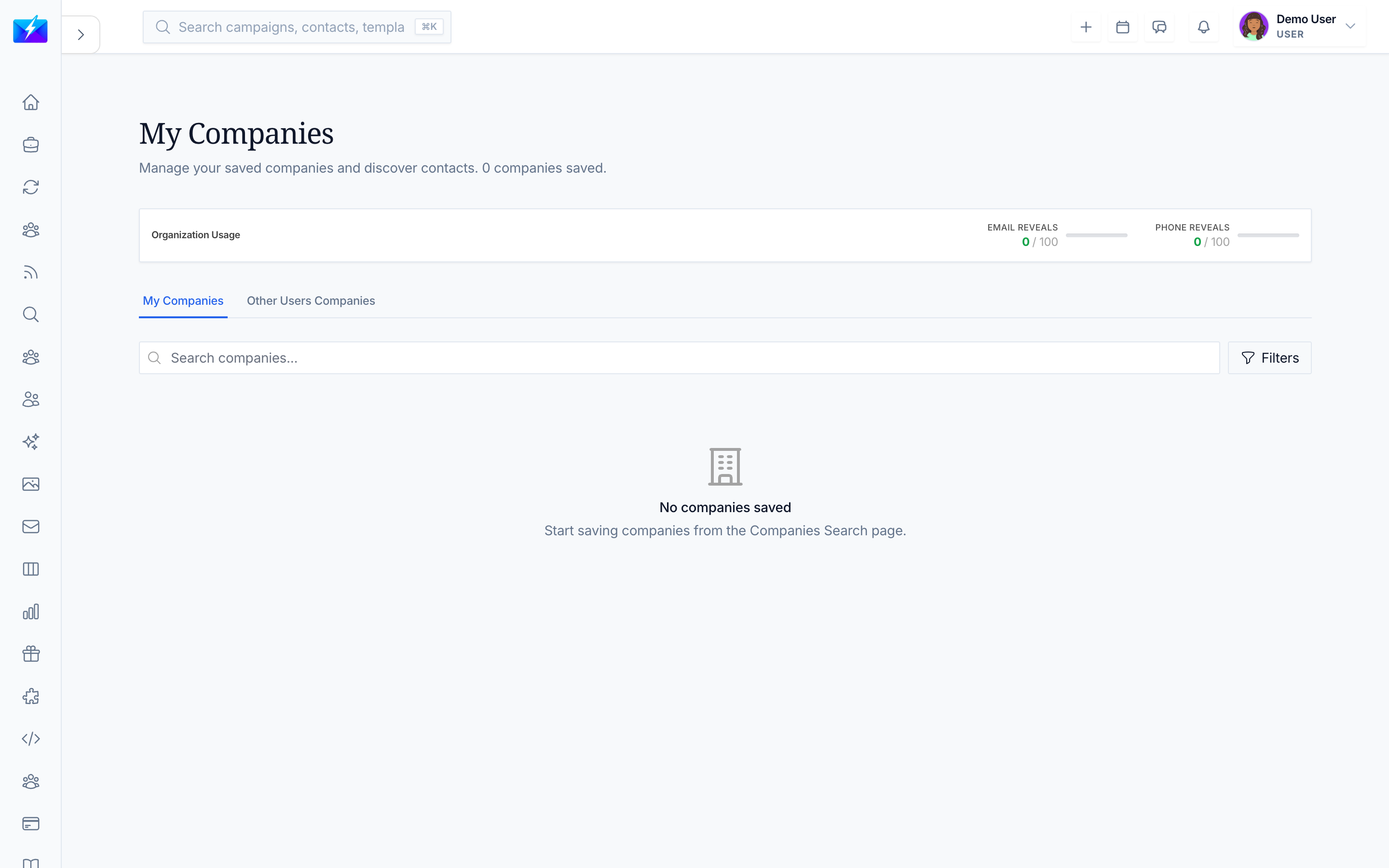1389x868 pixels.
Task: Click the Email Reveals progress bar
Action: [1096, 235]
